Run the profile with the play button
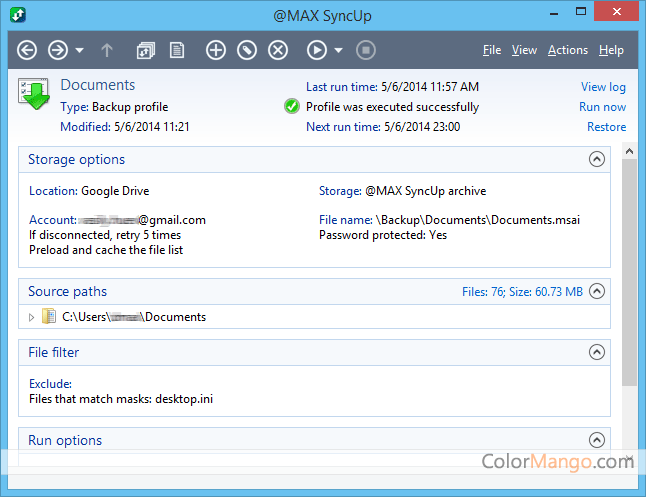This screenshot has width=646, height=497. pos(317,50)
